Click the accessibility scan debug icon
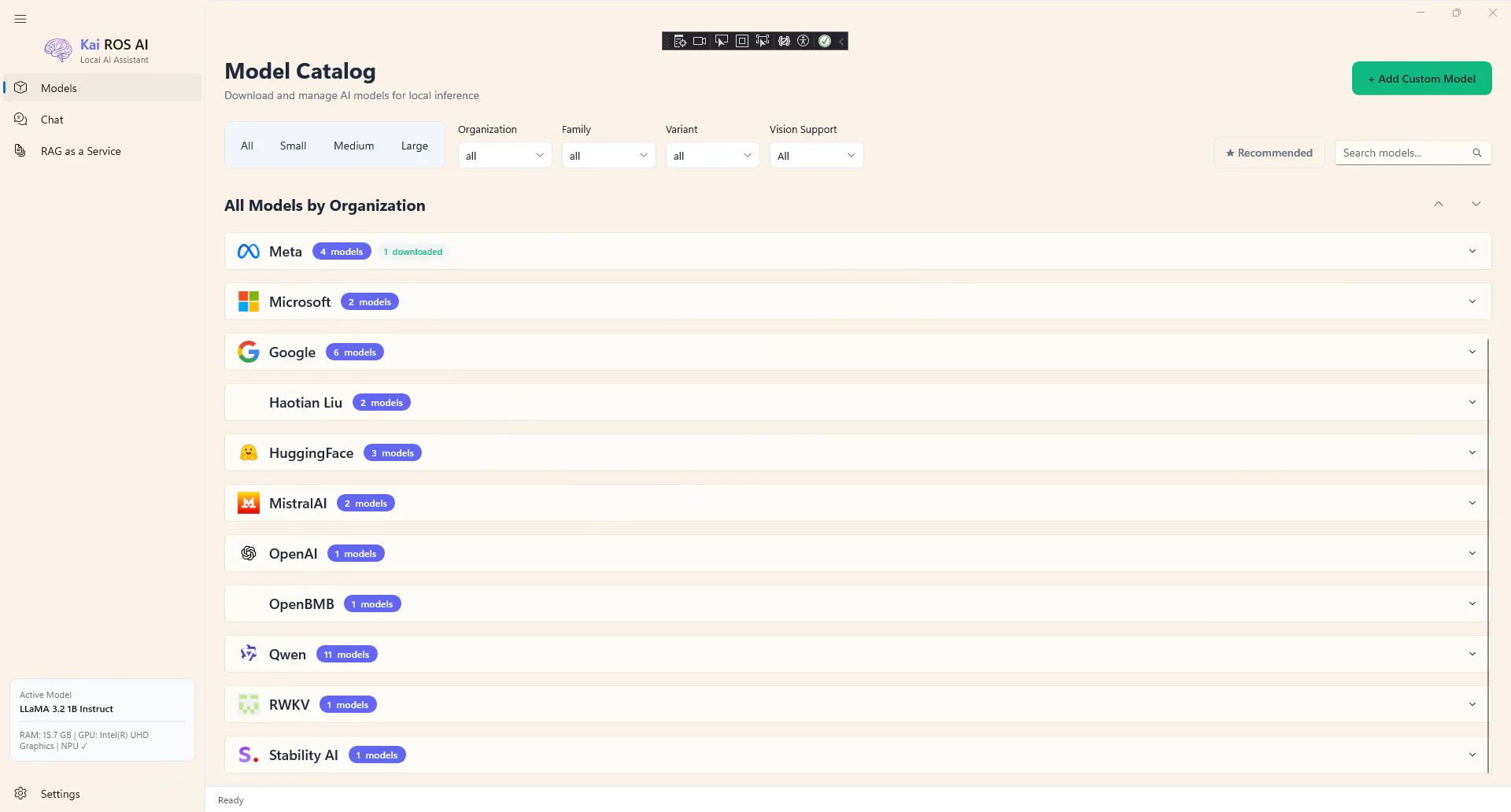Screen dimensions: 1511x812 [x=804, y=41]
